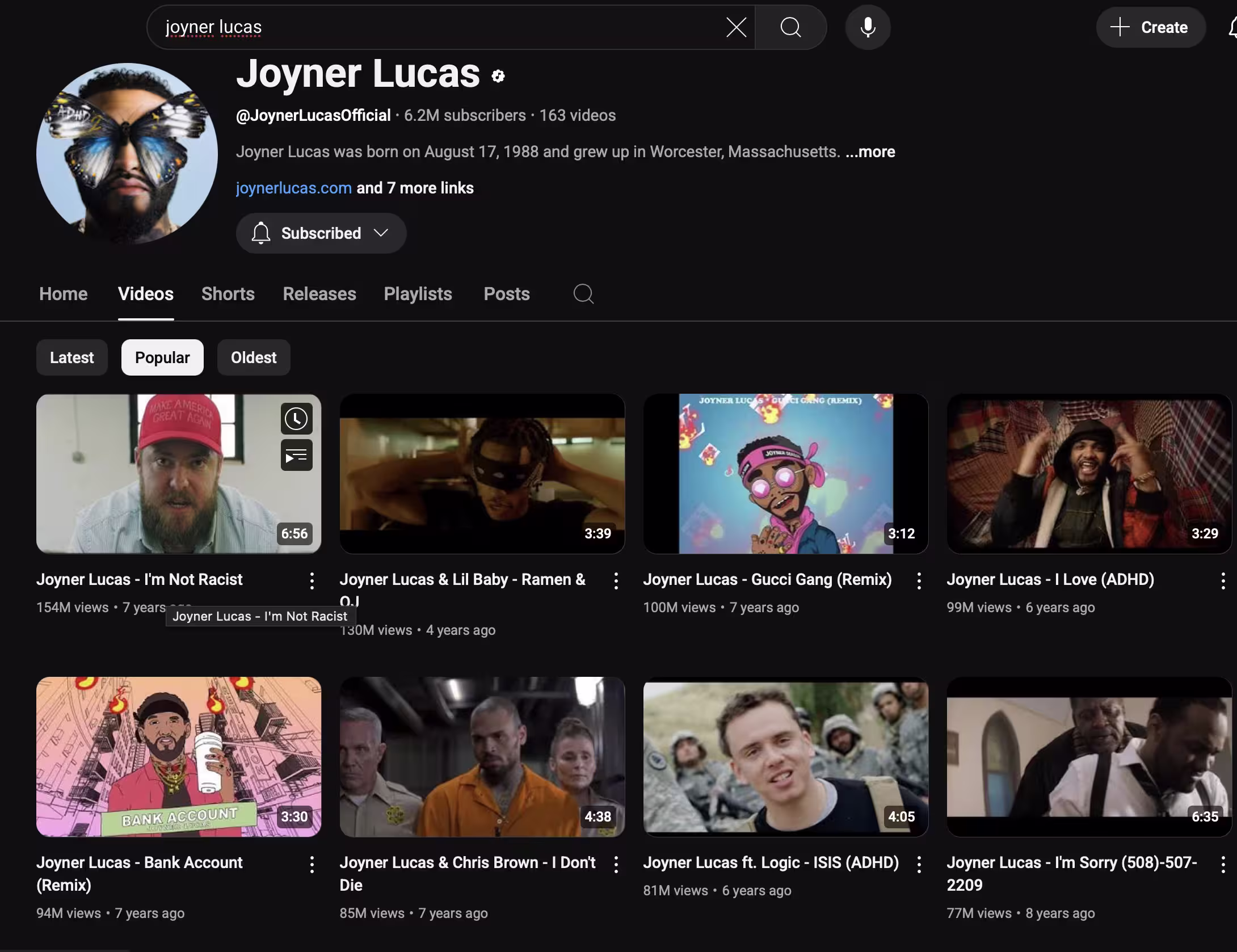Open title Joyner Lucas - Bank Account (Remix)
1237x952 pixels.
[x=139, y=874]
